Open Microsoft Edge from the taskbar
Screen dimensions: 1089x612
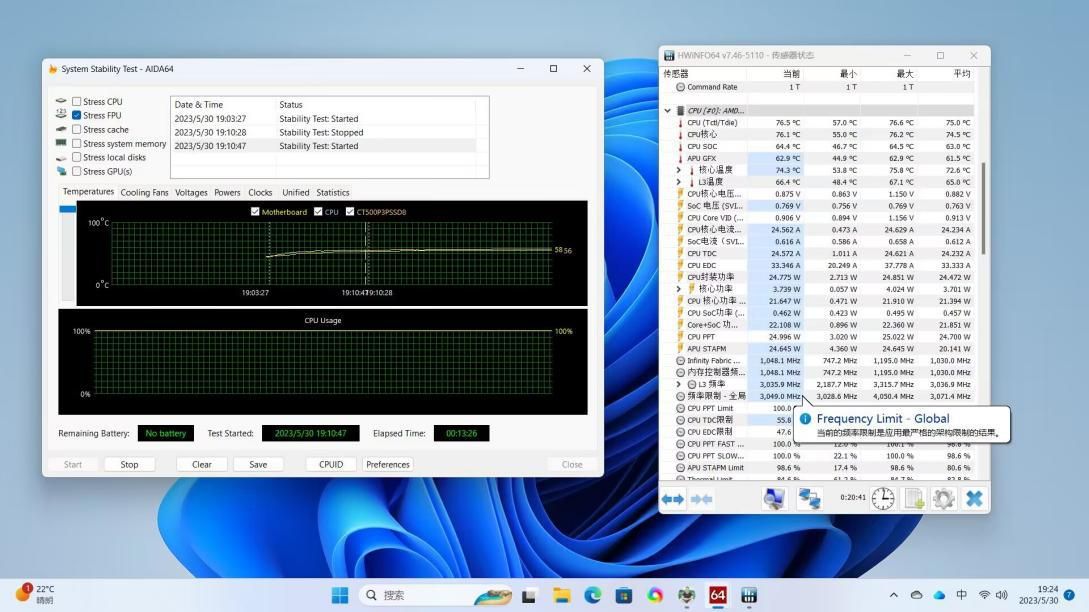coord(592,595)
